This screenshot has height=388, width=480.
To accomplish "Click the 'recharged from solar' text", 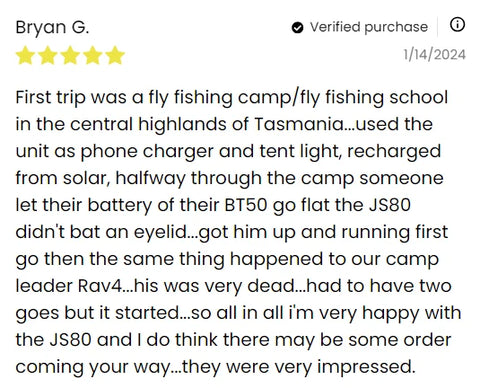I will [x=228, y=166].
